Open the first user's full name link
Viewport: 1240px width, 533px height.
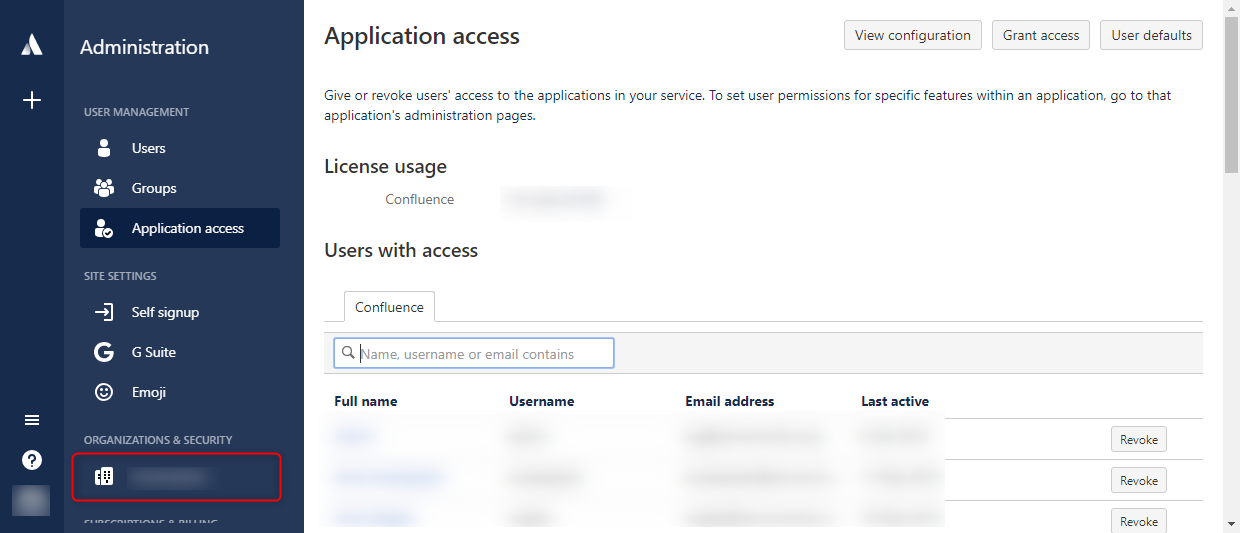pos(354,436)
